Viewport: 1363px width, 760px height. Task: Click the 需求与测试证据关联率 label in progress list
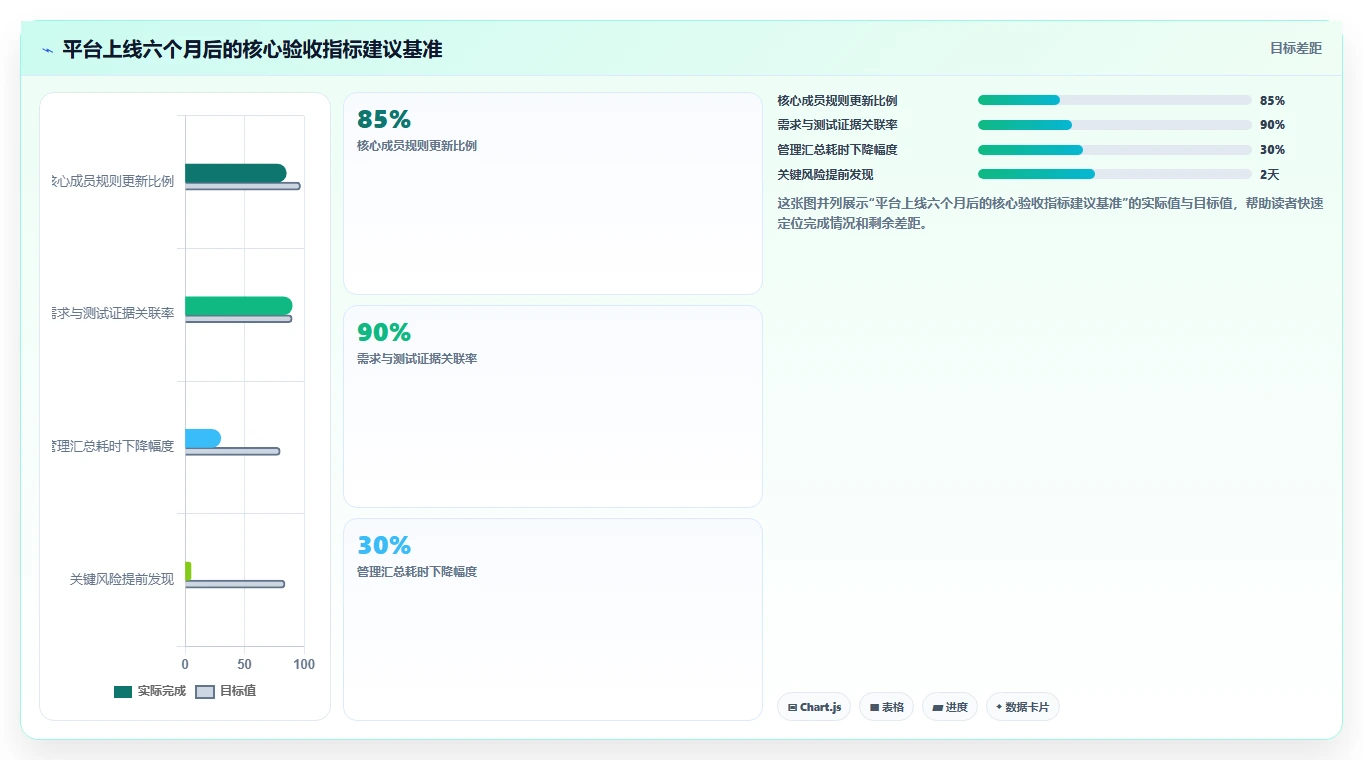click(837, 125)
